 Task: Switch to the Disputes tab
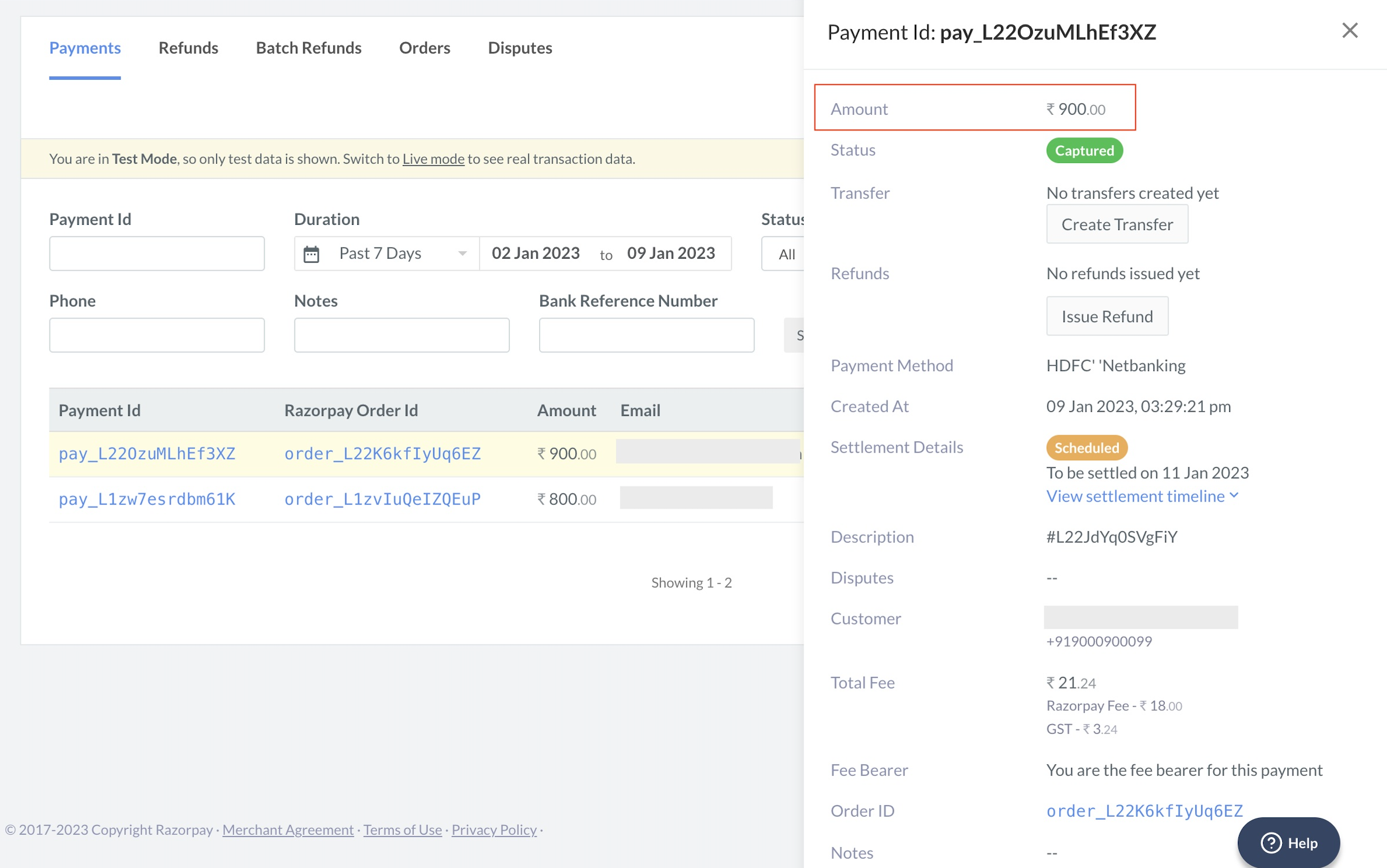(x=519, y=47)
